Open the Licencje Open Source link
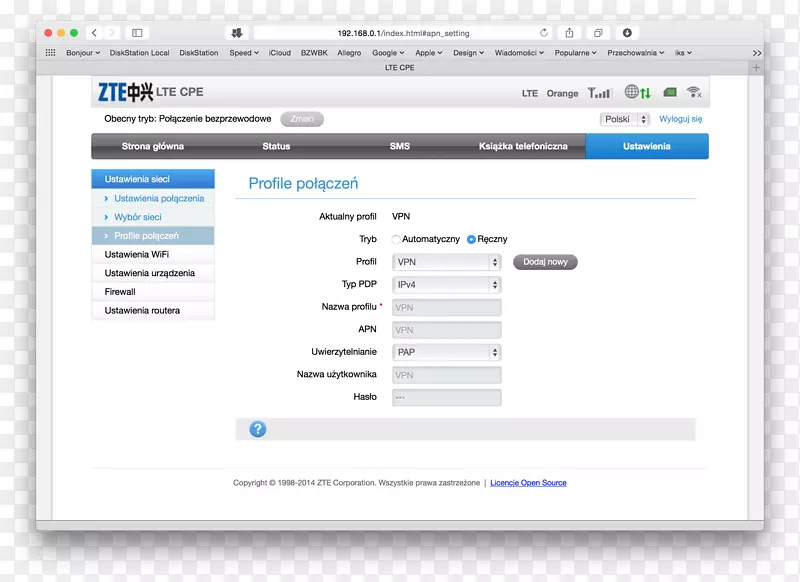This screenshot has height=582, width=800. pyautogui.click(x=528, y=483)
